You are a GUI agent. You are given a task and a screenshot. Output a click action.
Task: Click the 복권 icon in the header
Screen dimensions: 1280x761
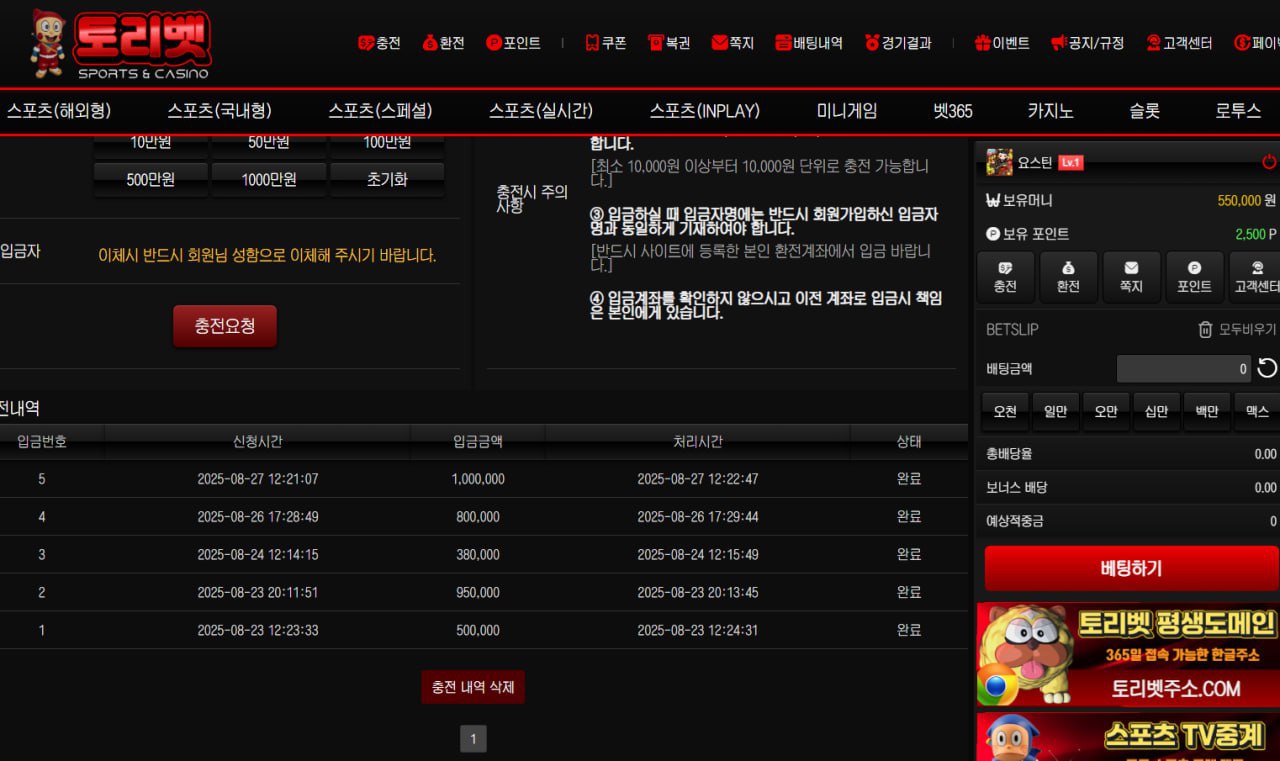[655, 43]
